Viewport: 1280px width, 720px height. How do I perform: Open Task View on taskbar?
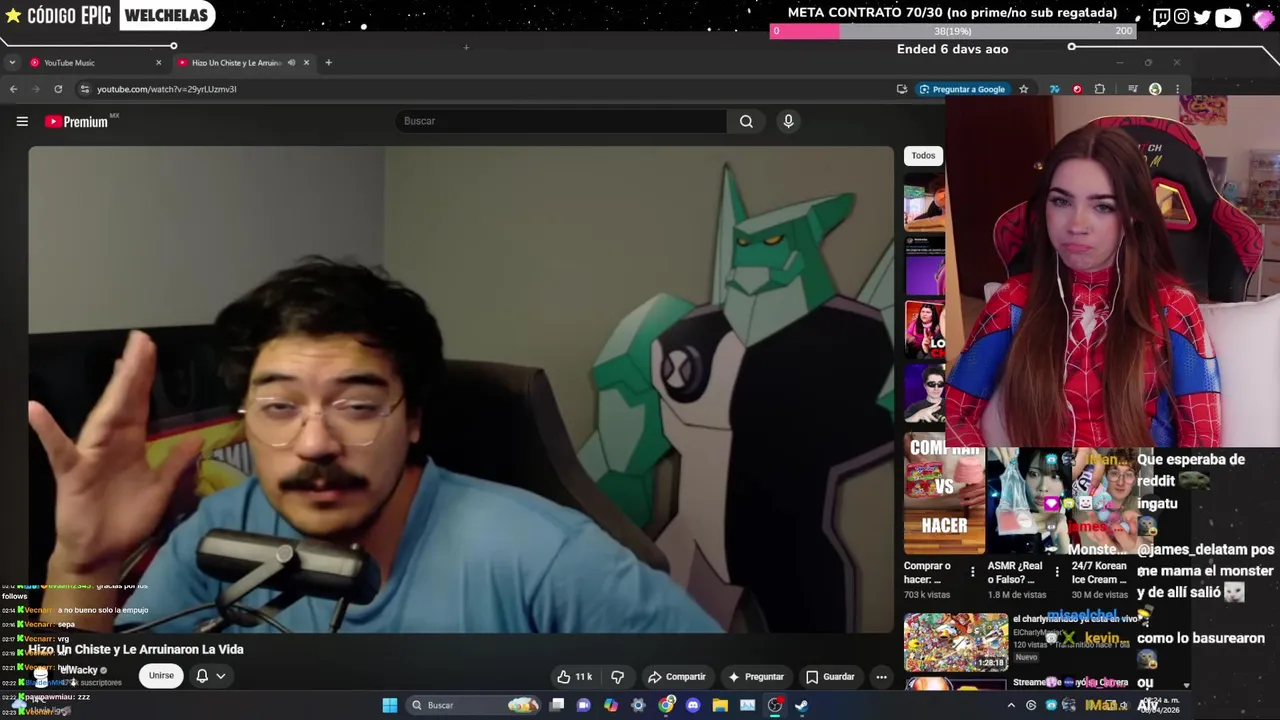557,705
